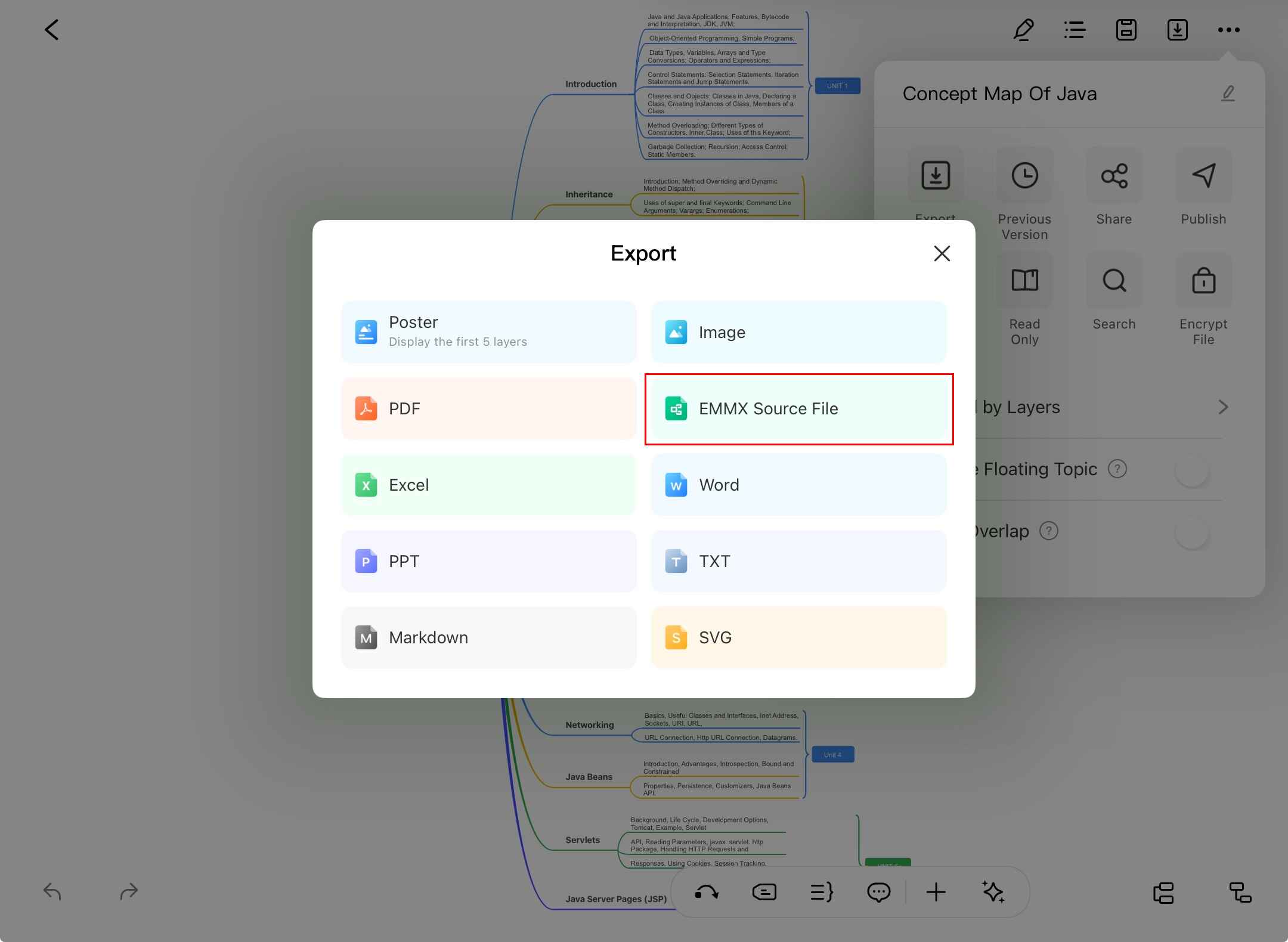The image size is (1288, 942).
Task: Add a comment with speech bubble icon
Action: coord(878,892)
